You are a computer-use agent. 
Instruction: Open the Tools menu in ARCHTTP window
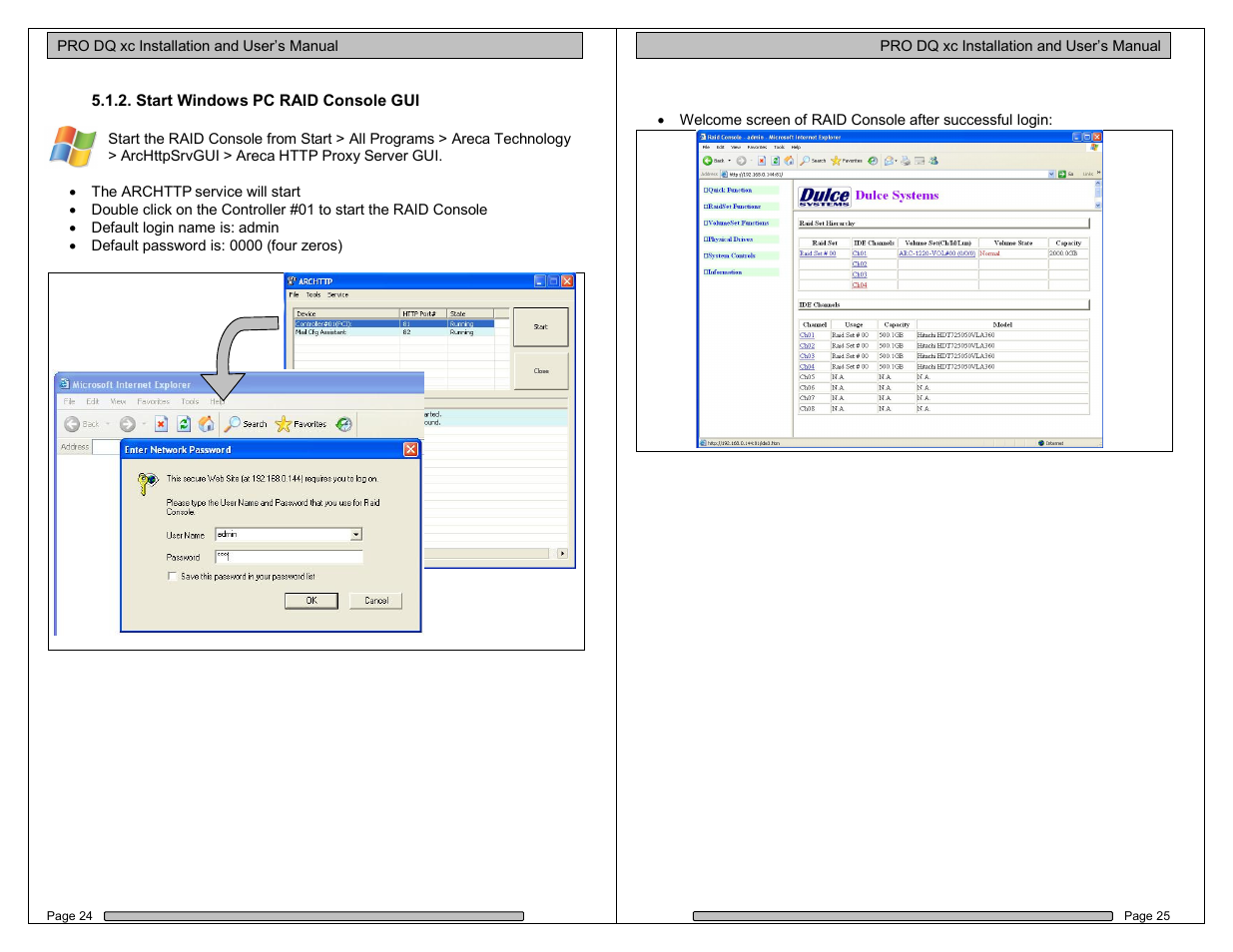point(313,294)
